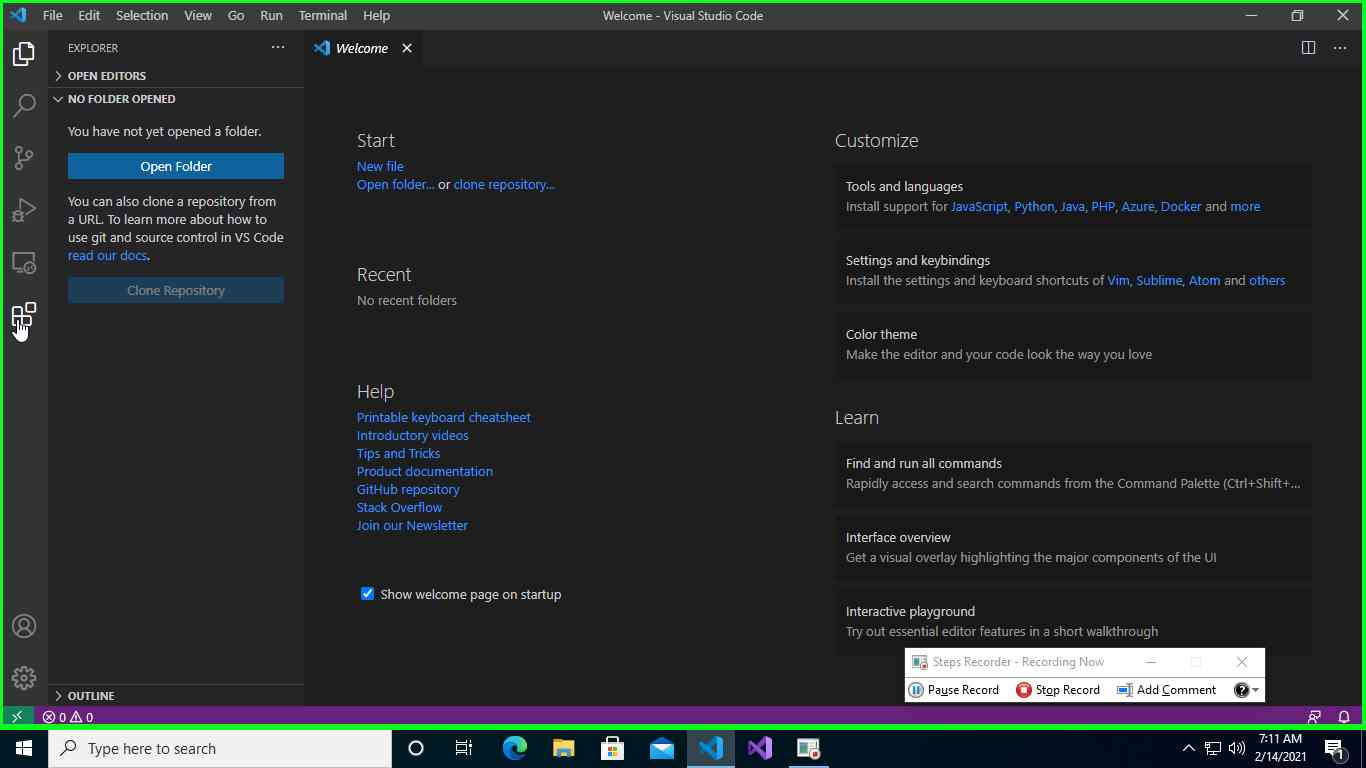Viewport: 1366px width, 768px height.
Task: Click the volume icon in system tray
Action: click(x=1236, y=748)
